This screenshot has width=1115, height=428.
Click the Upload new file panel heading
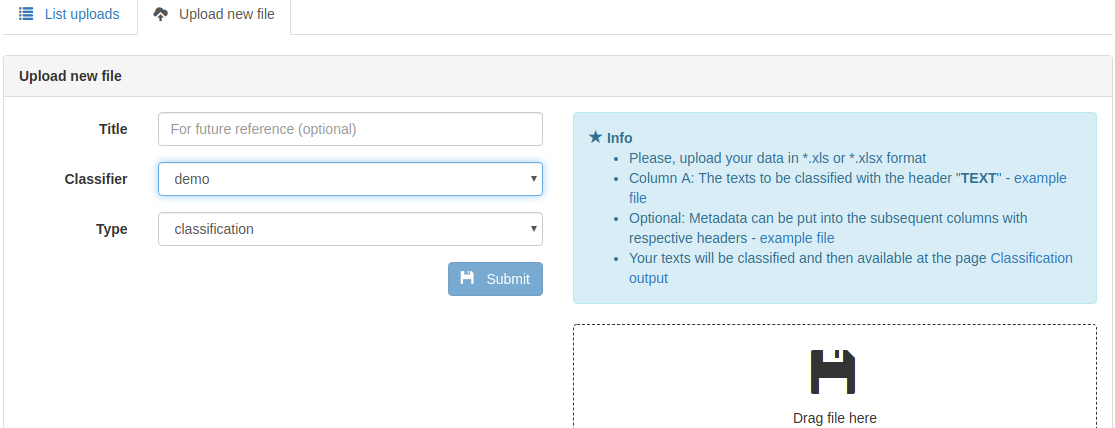(70, 76)
